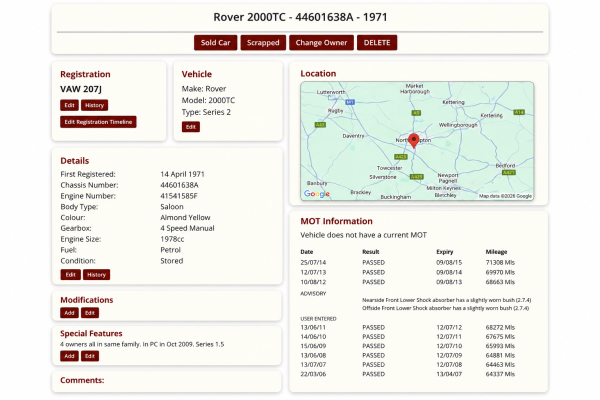The height and width of the screenshot is (400, 600).
Task: Click the Comments heading
Action: pos(82,380)
